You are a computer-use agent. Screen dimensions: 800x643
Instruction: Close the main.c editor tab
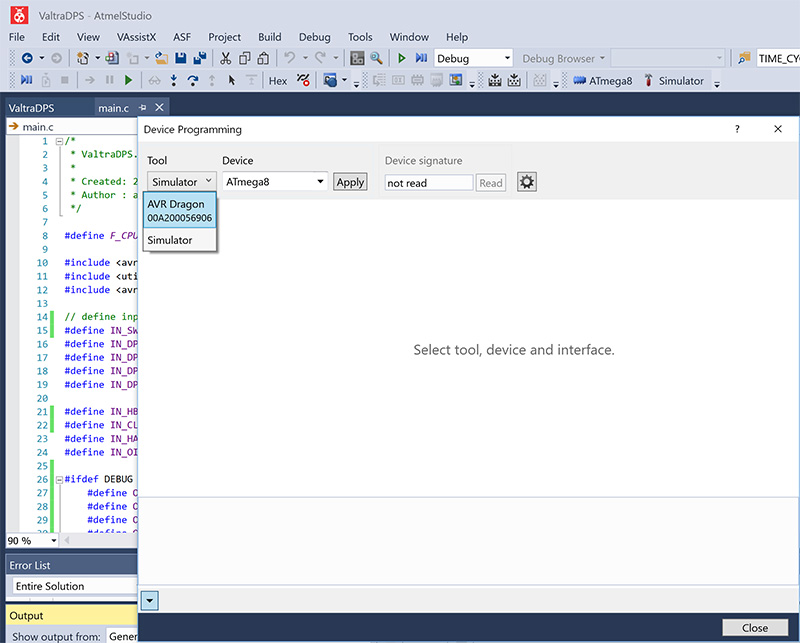click(159, 107)
